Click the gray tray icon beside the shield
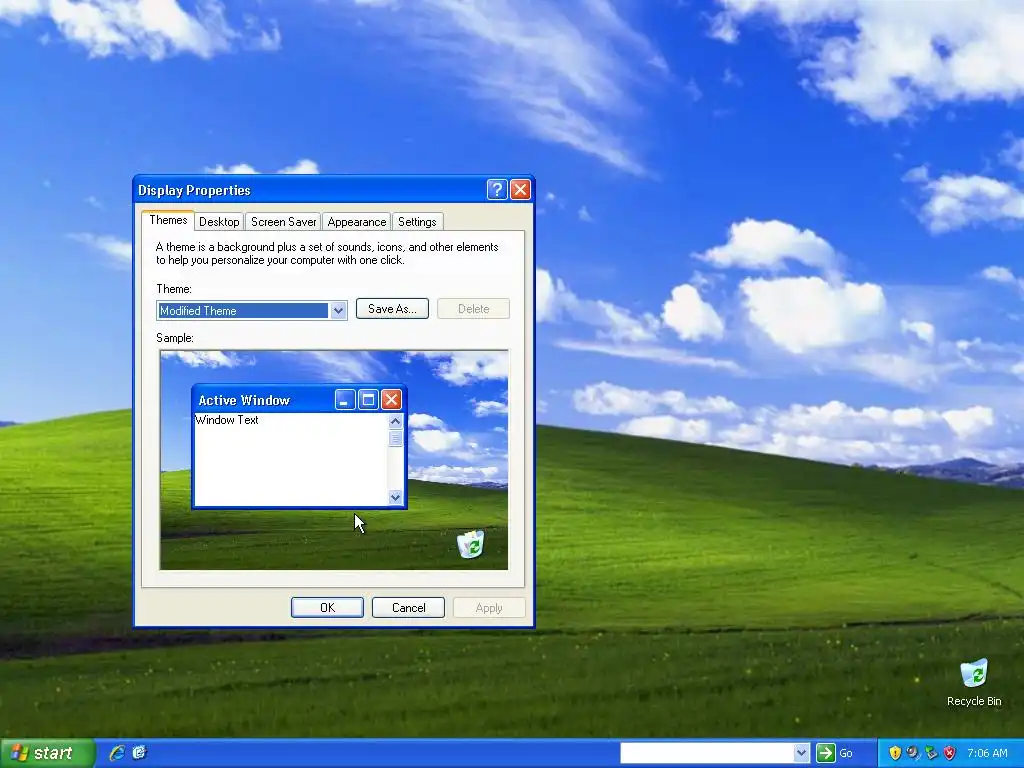 click(913, 753)
